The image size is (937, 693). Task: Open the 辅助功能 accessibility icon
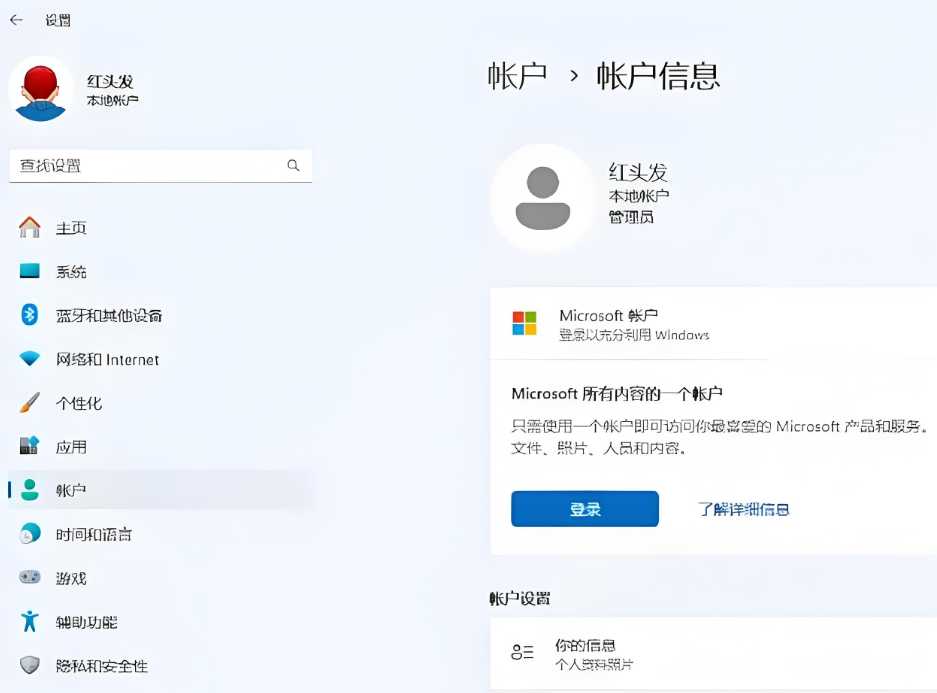point(30,622)
